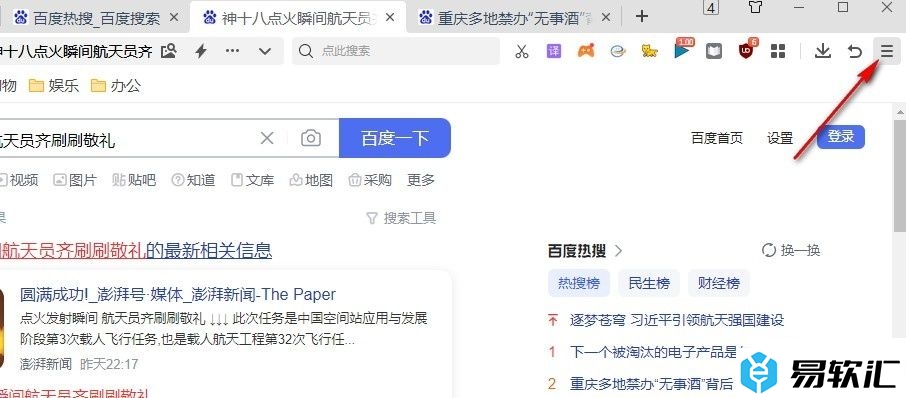906x398 pixels.
Task: Go to 百度首页 link
Action: pyautogui.click(x=716, y=138)
